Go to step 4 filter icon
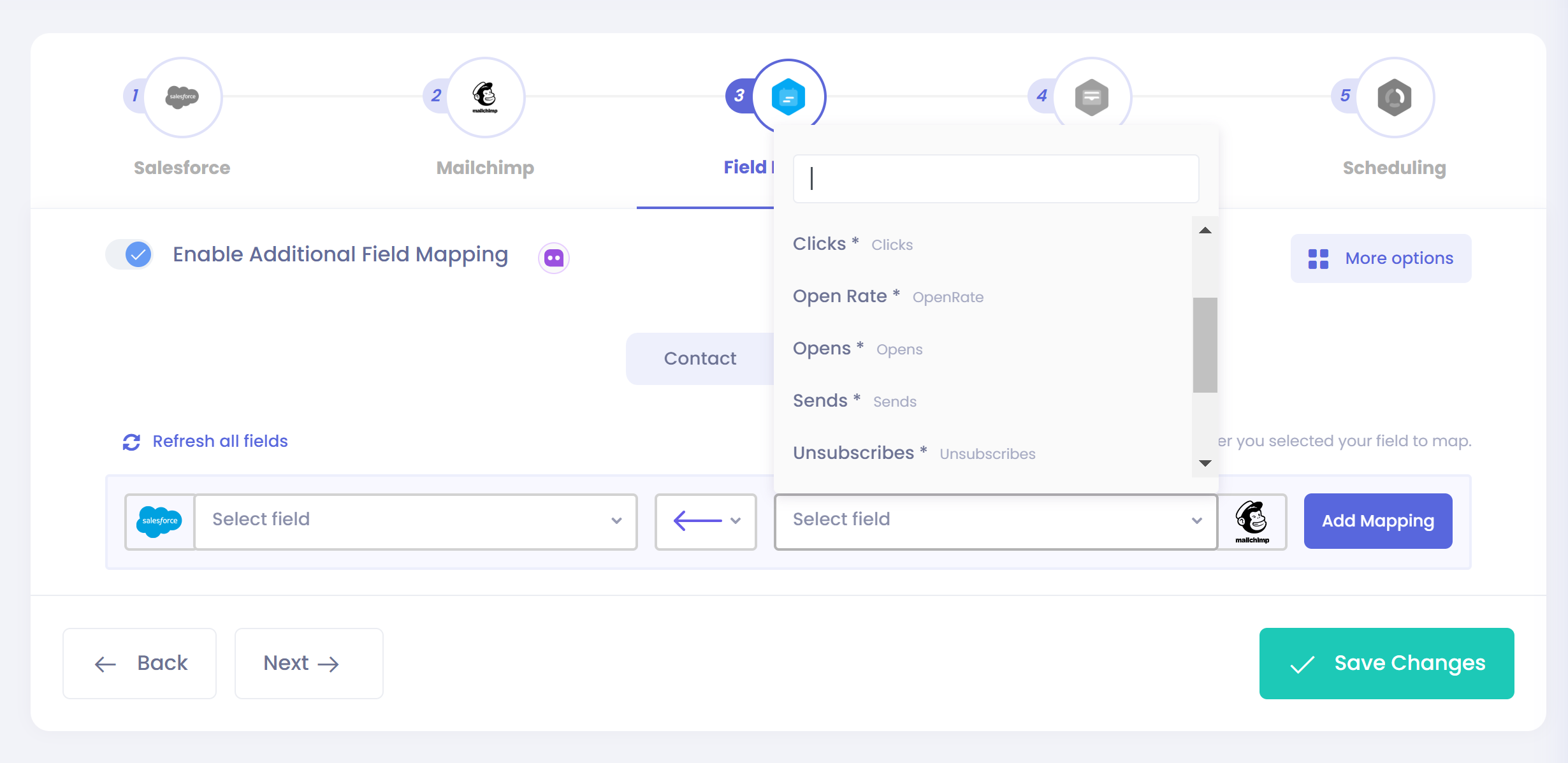This screenshot has height=763, width=1568. tap(1092, 97)
